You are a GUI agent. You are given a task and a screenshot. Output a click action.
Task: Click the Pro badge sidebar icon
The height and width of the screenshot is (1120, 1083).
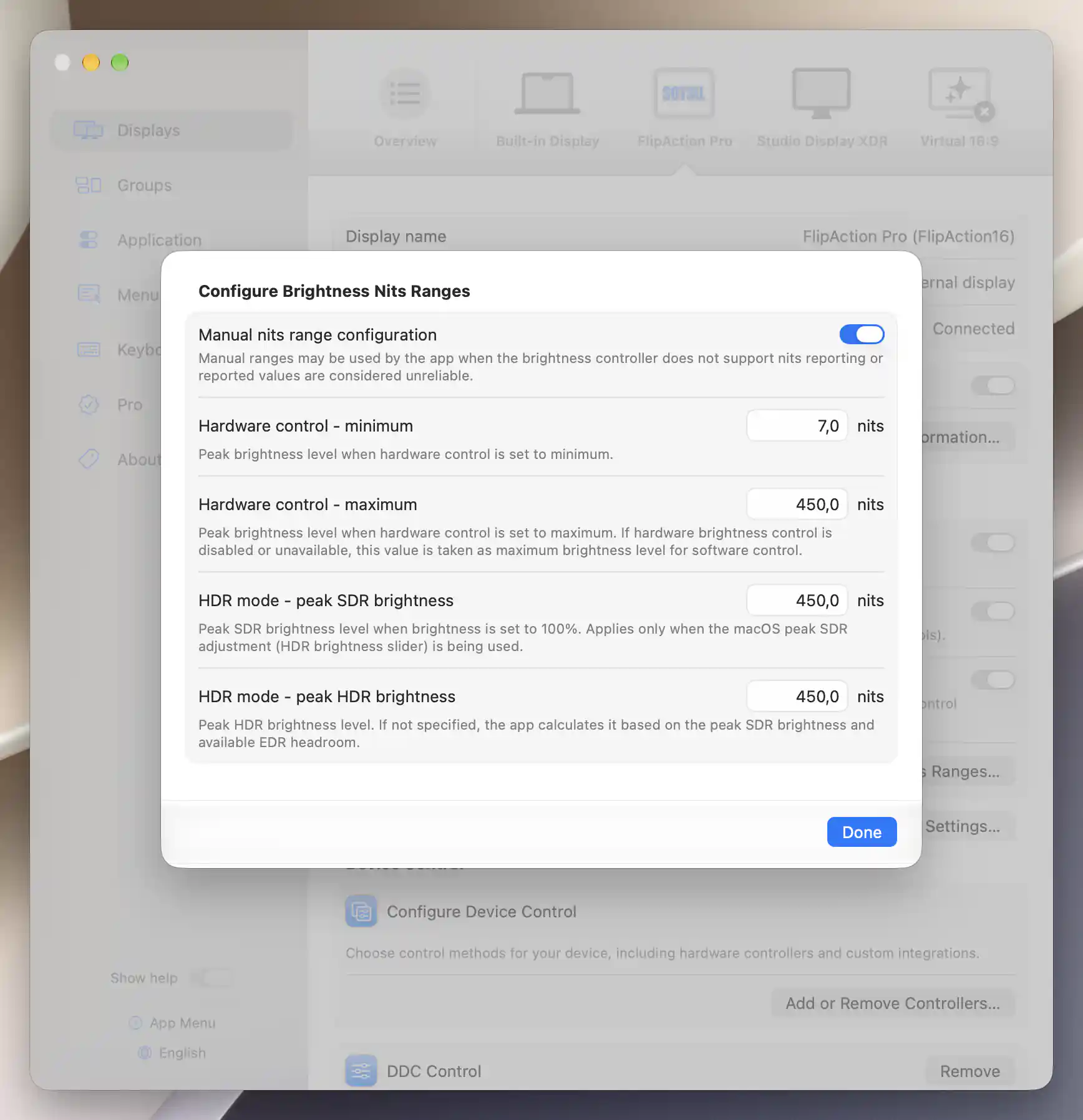[89, 404]
